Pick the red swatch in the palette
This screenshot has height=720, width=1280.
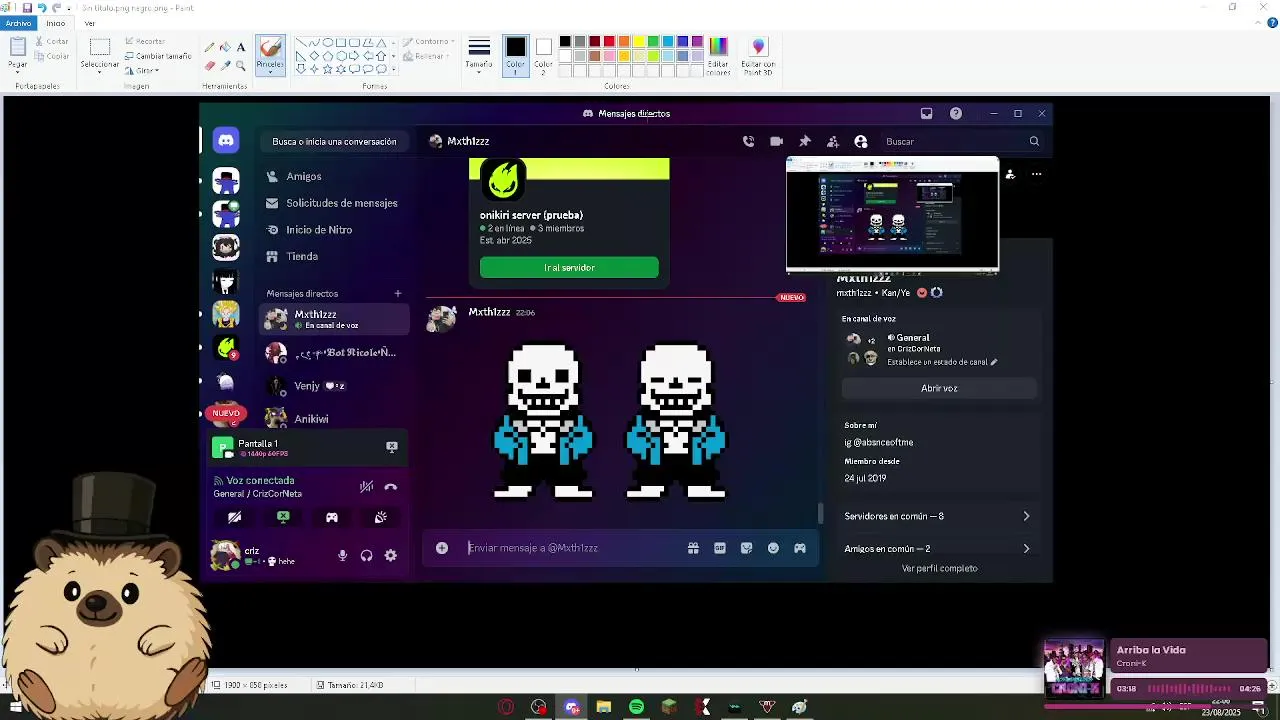609,41
